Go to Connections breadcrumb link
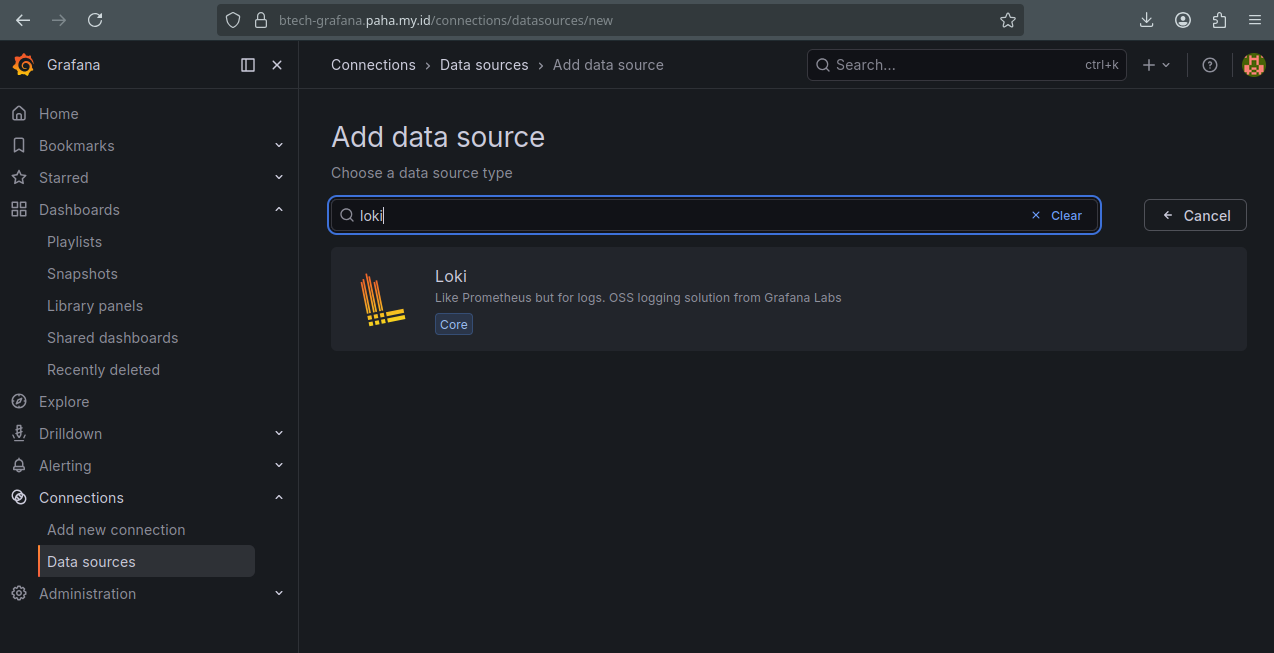 (x=373, y=65)
